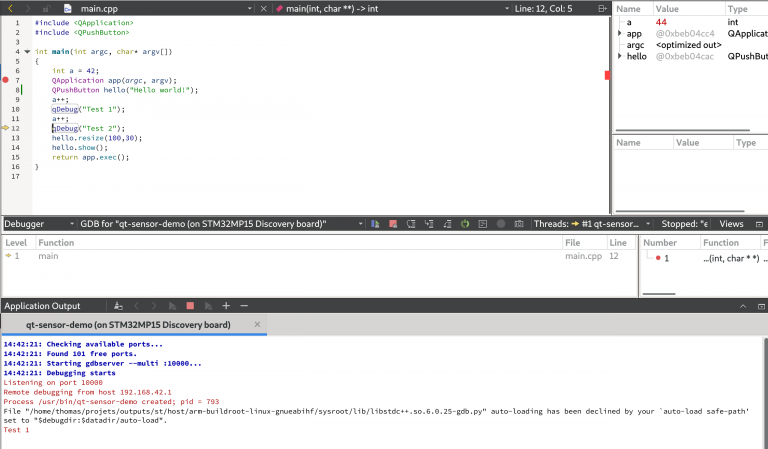
Task: Zoom out the Application Output text
Action: point(244,306)
